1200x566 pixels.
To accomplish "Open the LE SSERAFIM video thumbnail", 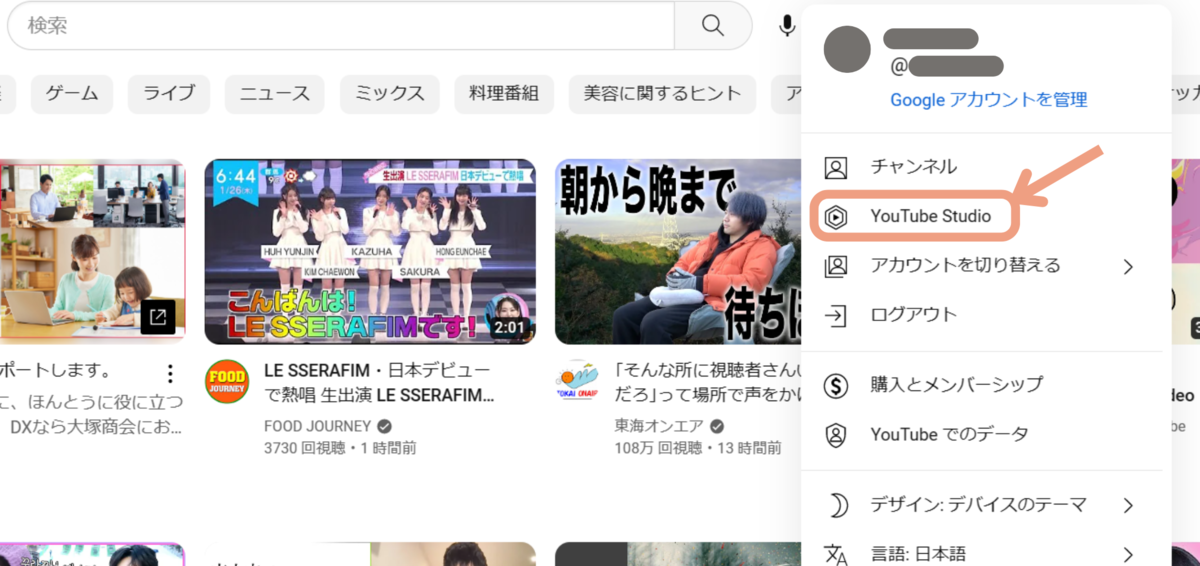I will [x=370, y=251].
